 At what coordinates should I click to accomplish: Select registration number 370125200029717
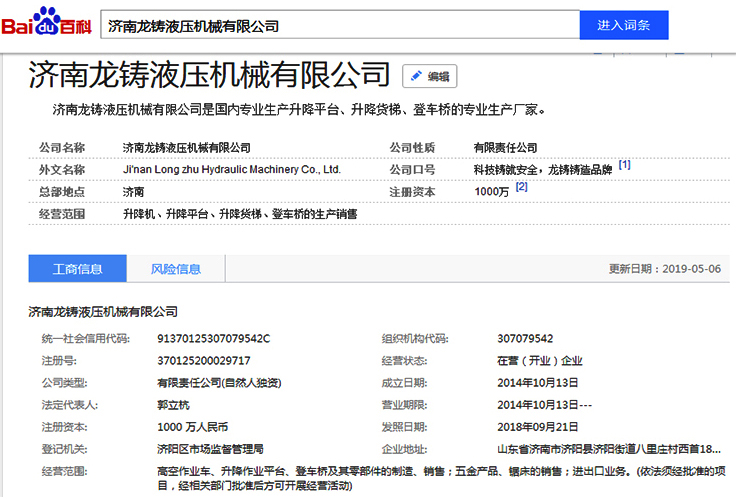click(x=203, y=360)
